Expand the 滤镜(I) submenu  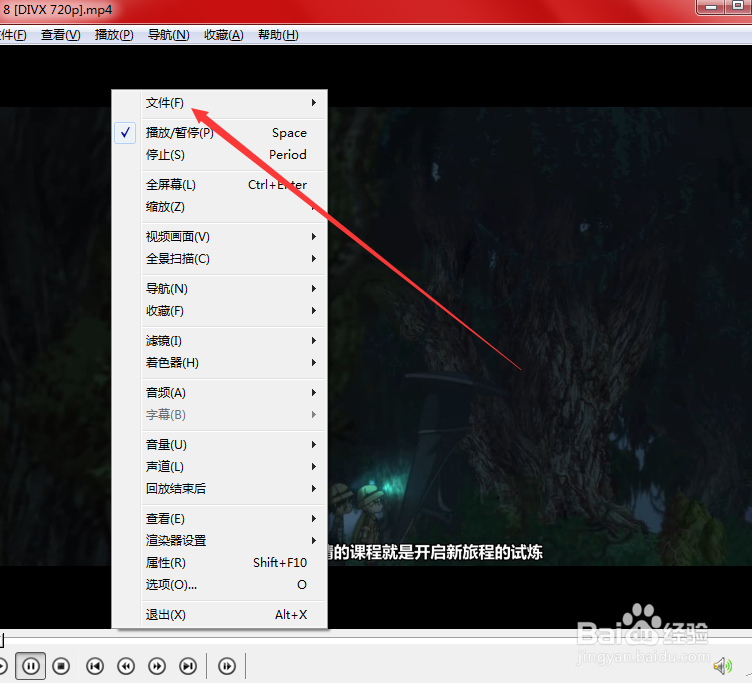(x=220, y=341)
